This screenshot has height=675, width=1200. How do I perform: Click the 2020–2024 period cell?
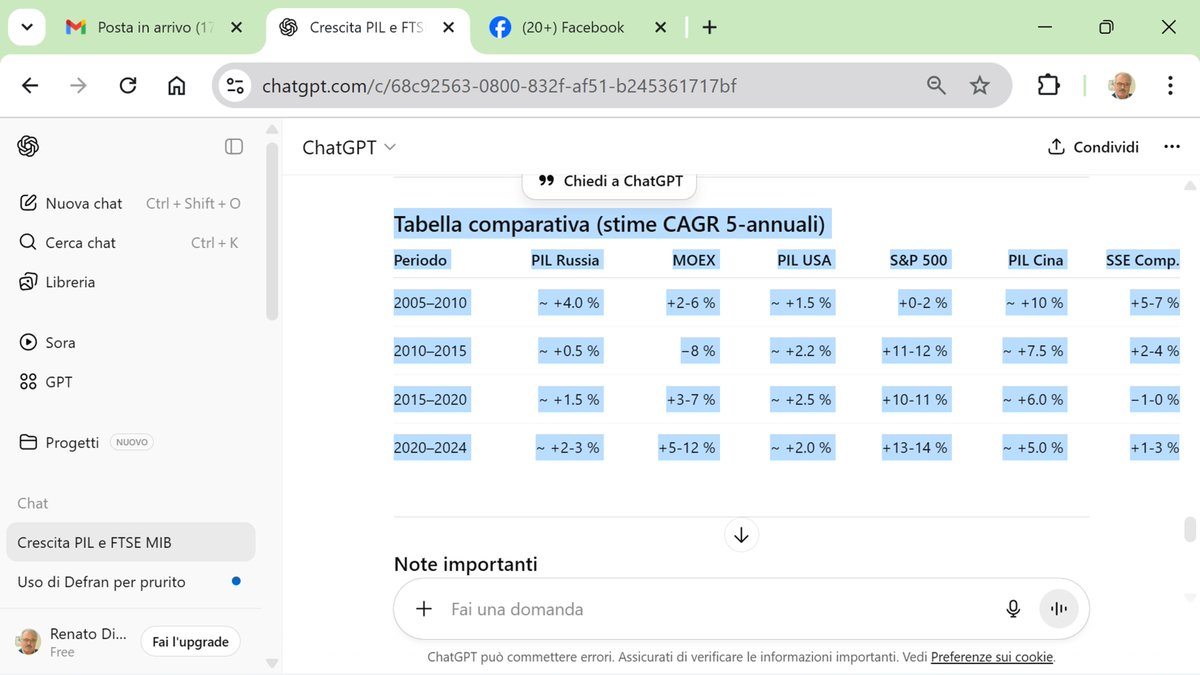coord(430,447)
